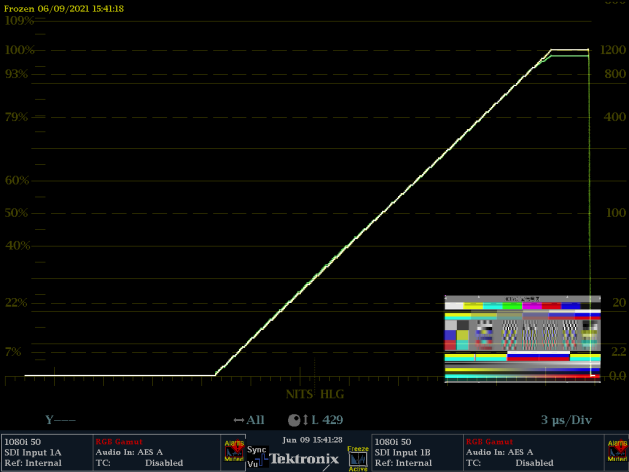Click 'Audio In: AES A' in the Input 1A panel
629x472 pixels.
(129, 452)
